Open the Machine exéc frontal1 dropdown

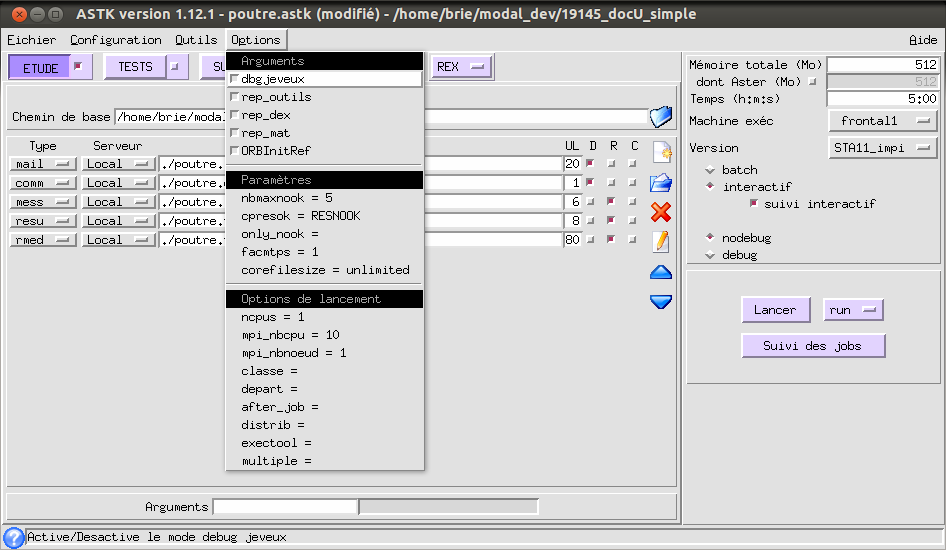point(882,121)
